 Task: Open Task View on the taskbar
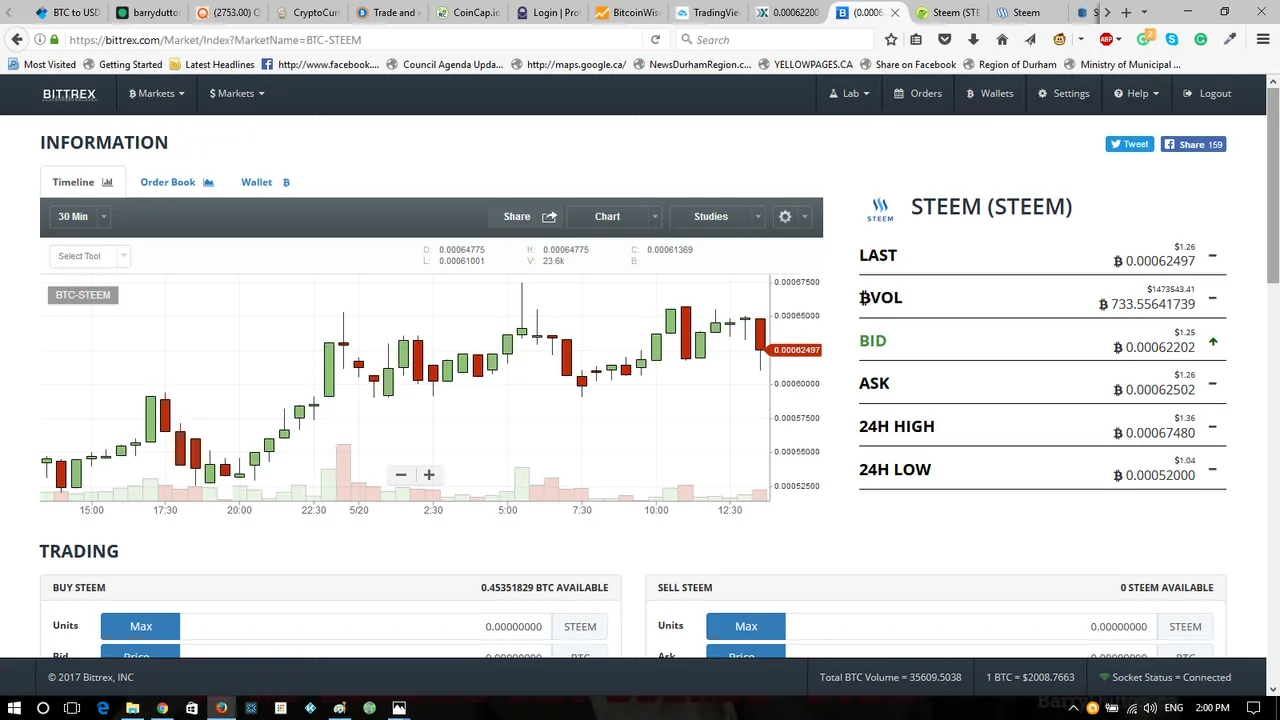[x=72, y=708]
